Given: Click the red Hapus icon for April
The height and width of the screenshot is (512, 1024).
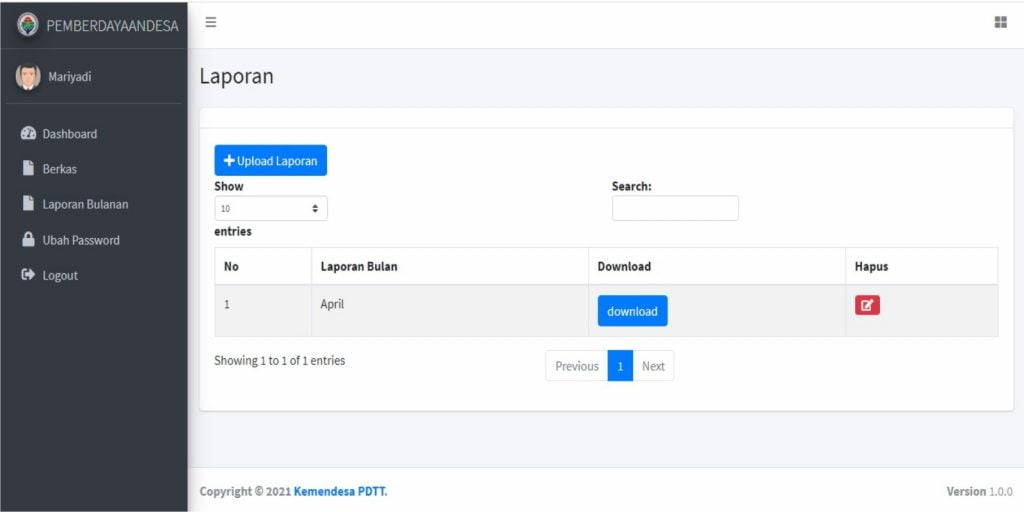Looking at the screenshot, I should (x=867, y=306).
